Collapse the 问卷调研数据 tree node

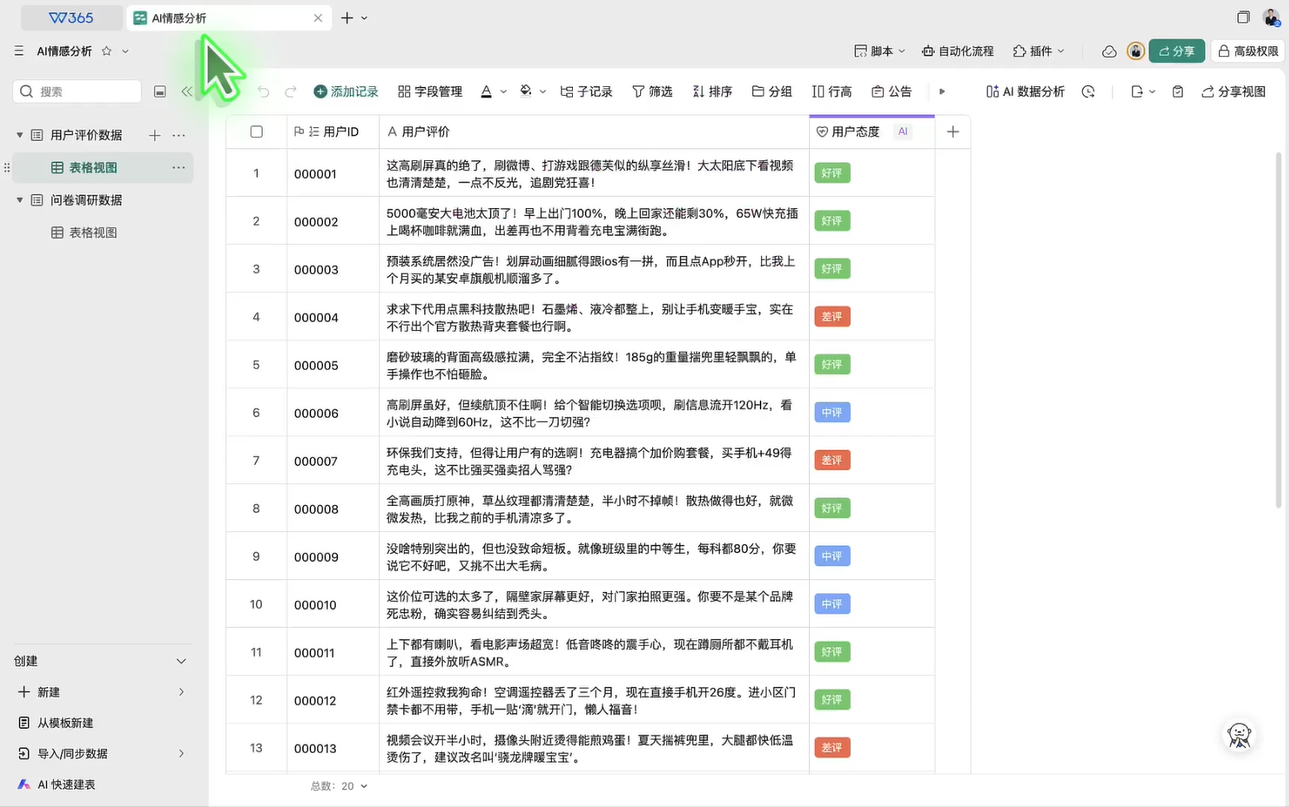pyautogui.click(x=19, y=200)
